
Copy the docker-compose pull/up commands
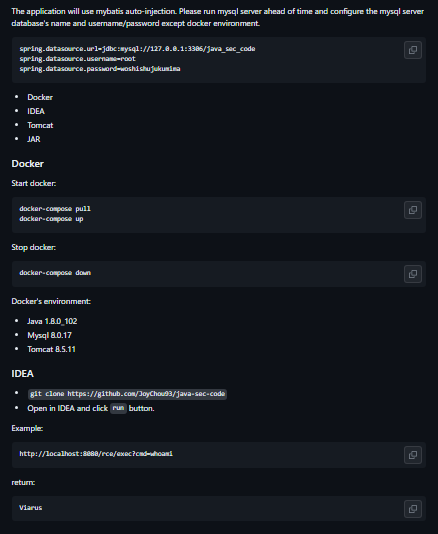click(413, 210)
